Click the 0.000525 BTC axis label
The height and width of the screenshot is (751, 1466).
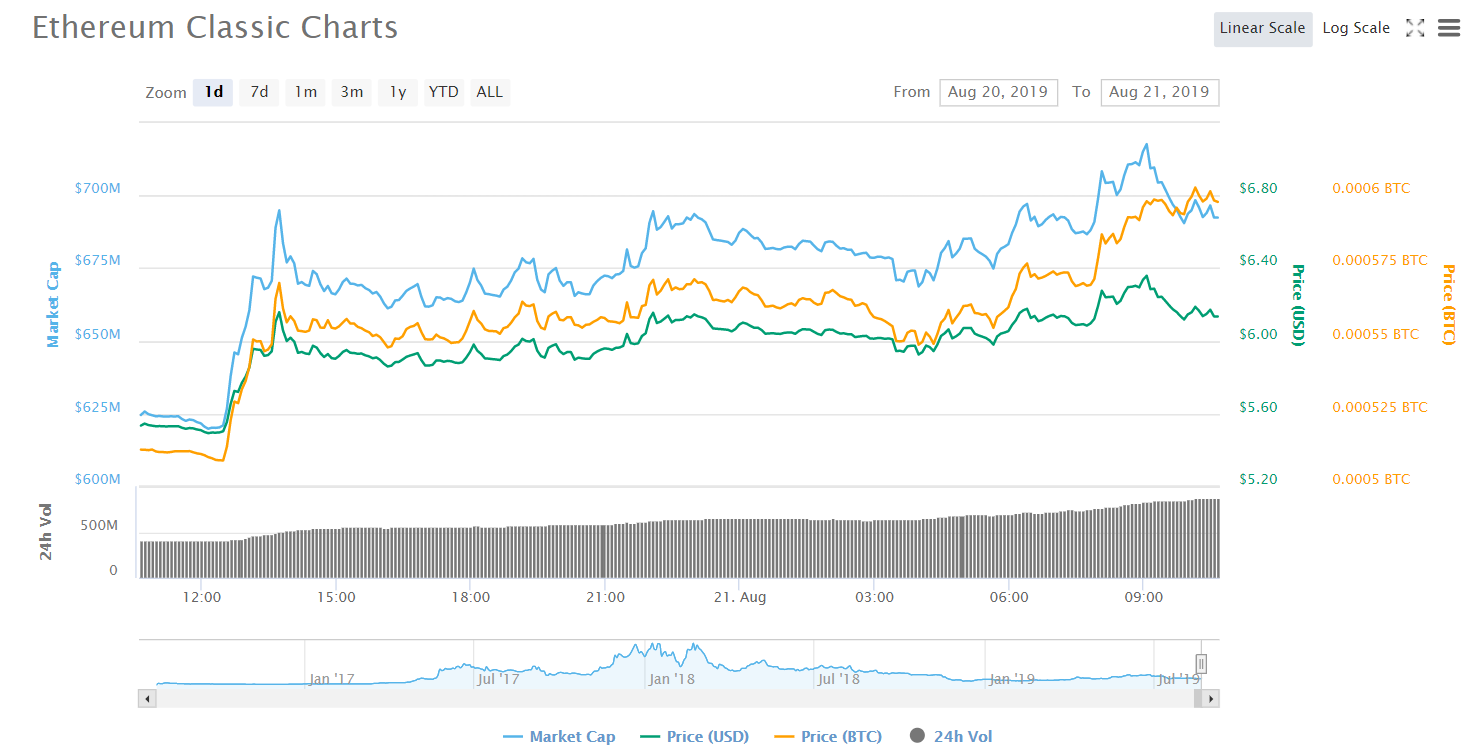pyautogui.click(x=1380, y=407)
